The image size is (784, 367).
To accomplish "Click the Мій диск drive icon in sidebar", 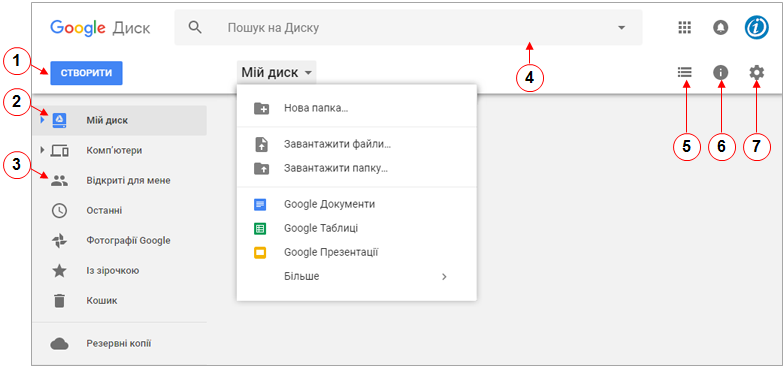I will tap(60, 120).
